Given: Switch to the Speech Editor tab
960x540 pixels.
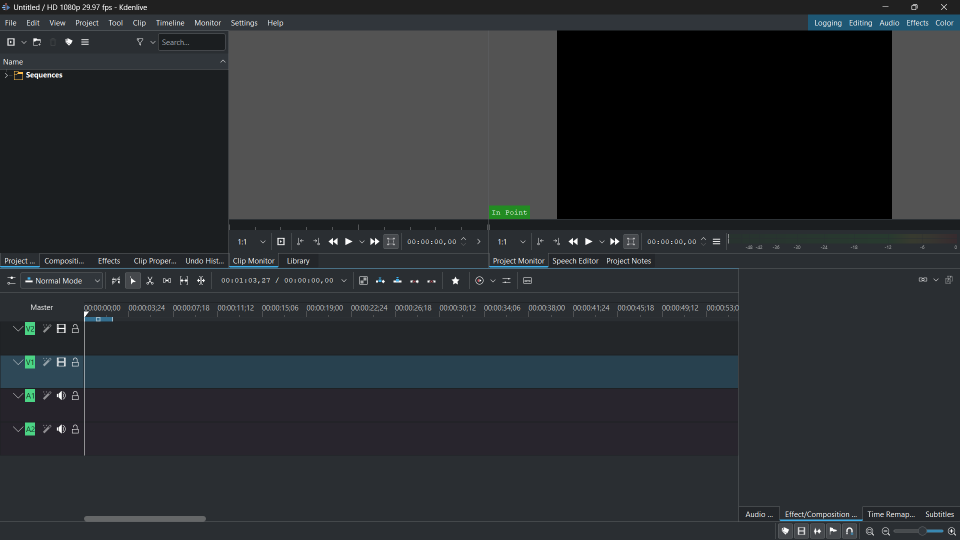Looking at the screenshot, I should click(x=575, y=261).
